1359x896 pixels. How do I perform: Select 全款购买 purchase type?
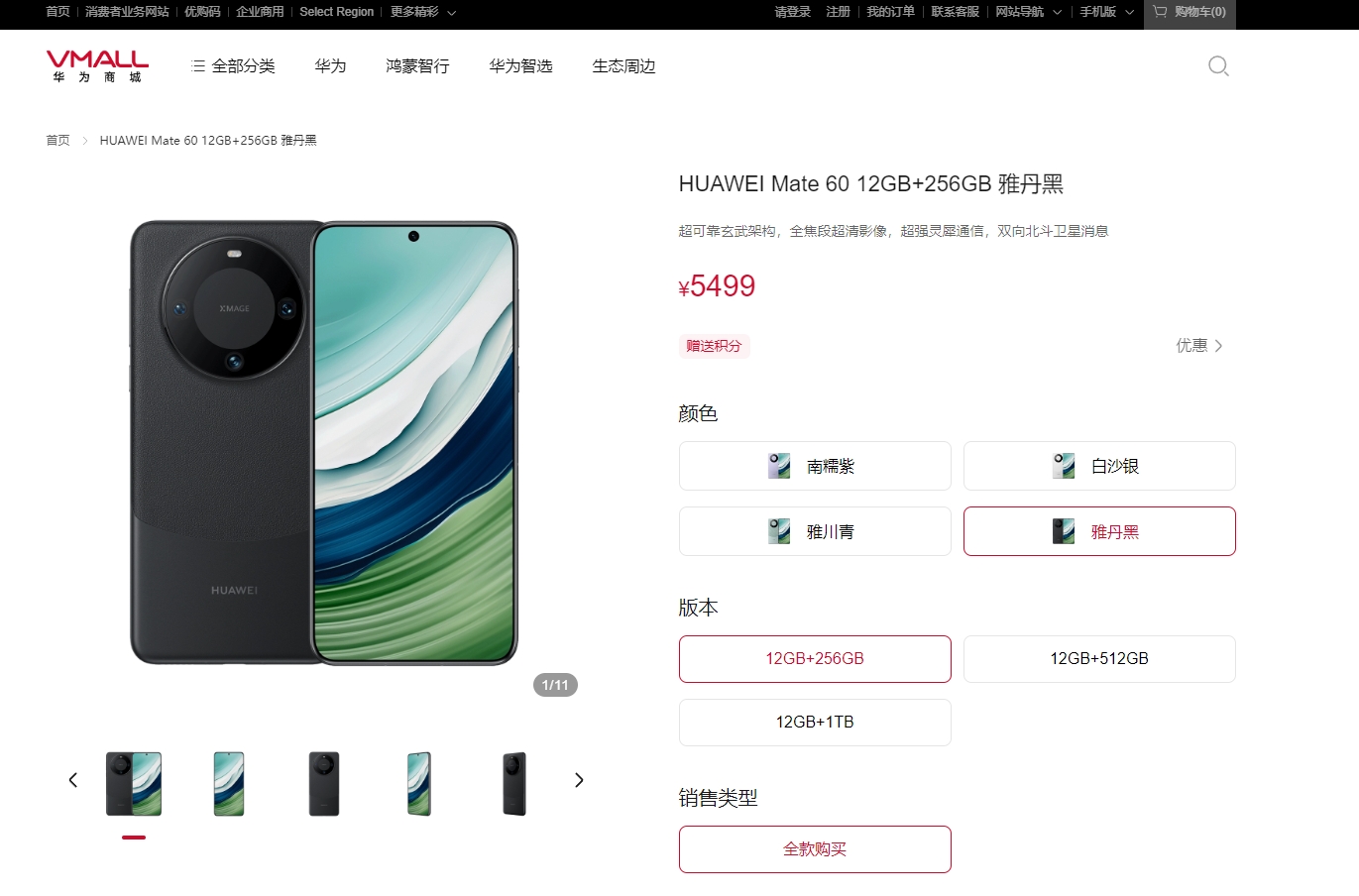click(815, 849)
